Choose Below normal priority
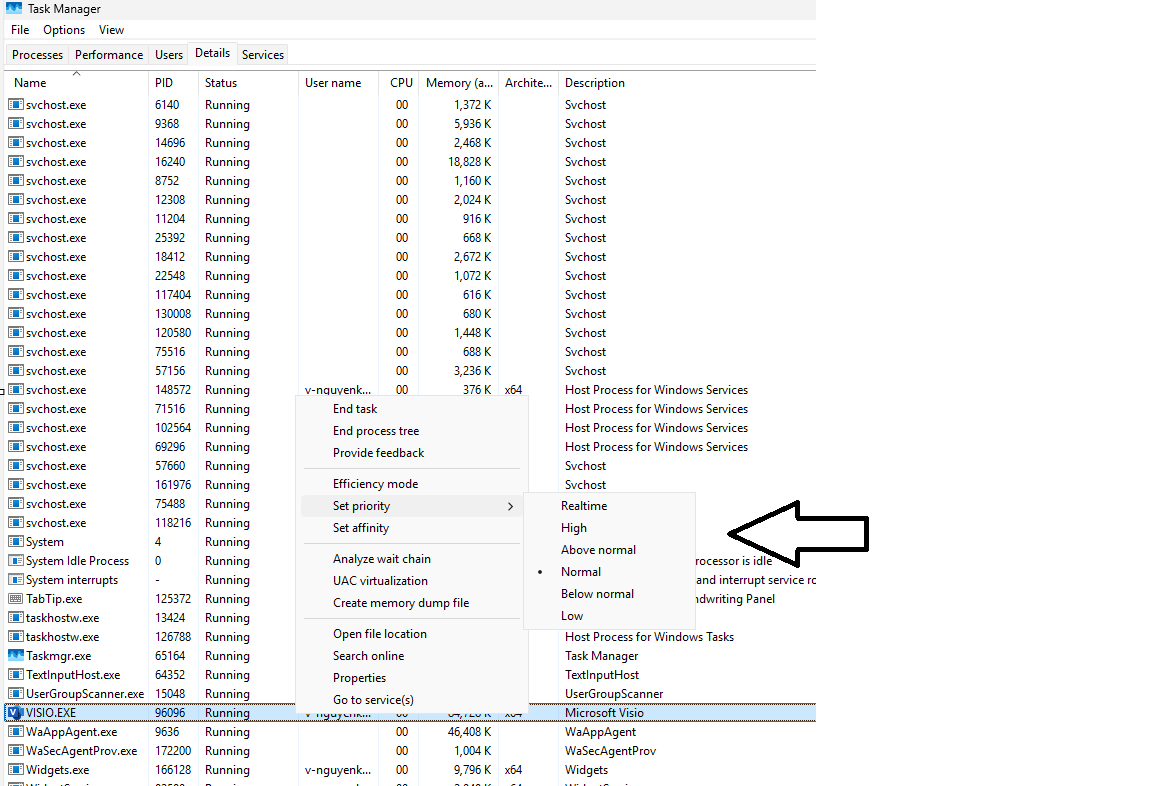The image size is (1151, 786). [x=597, y=593]
